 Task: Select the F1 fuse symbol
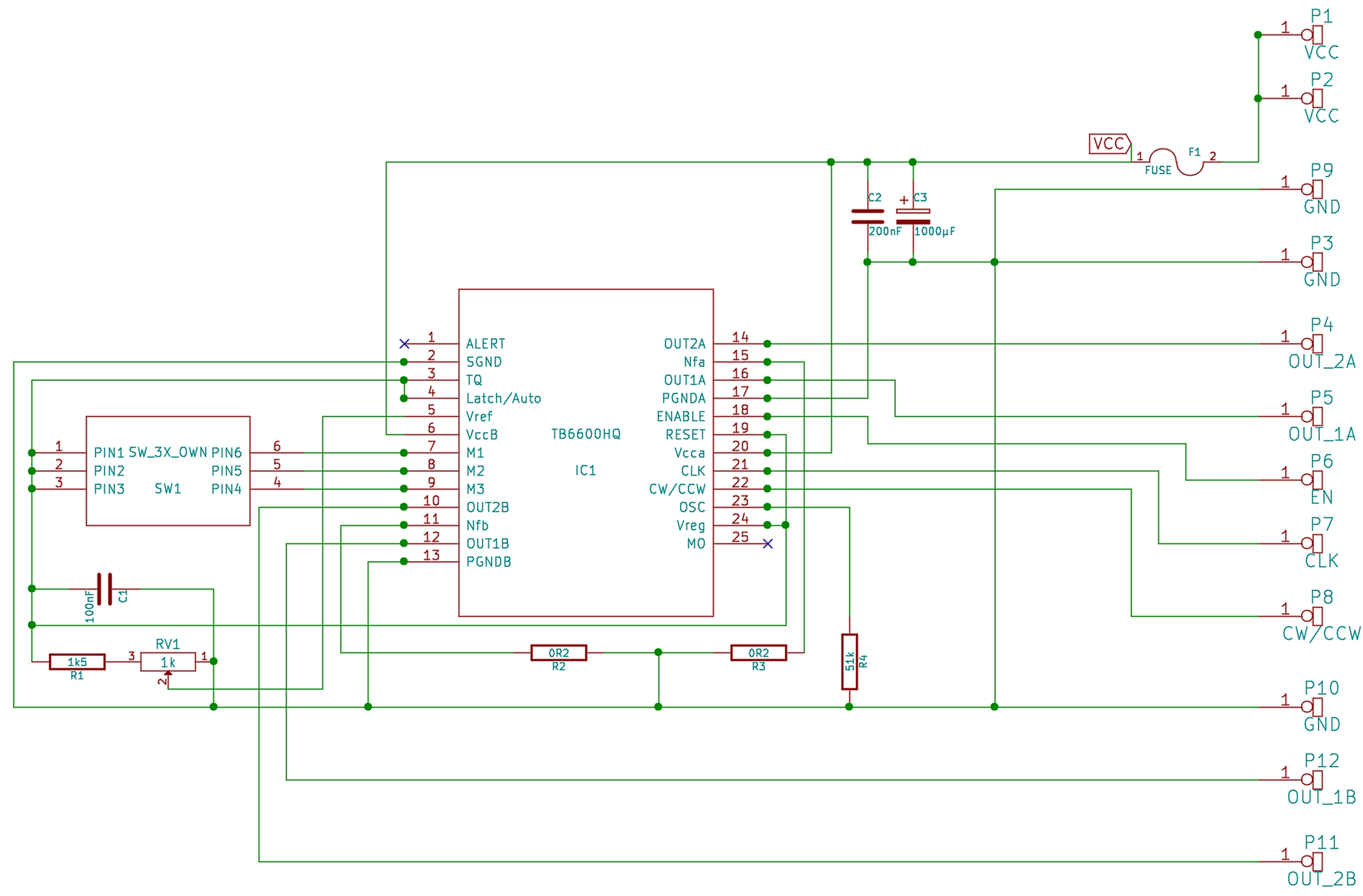1176,162
